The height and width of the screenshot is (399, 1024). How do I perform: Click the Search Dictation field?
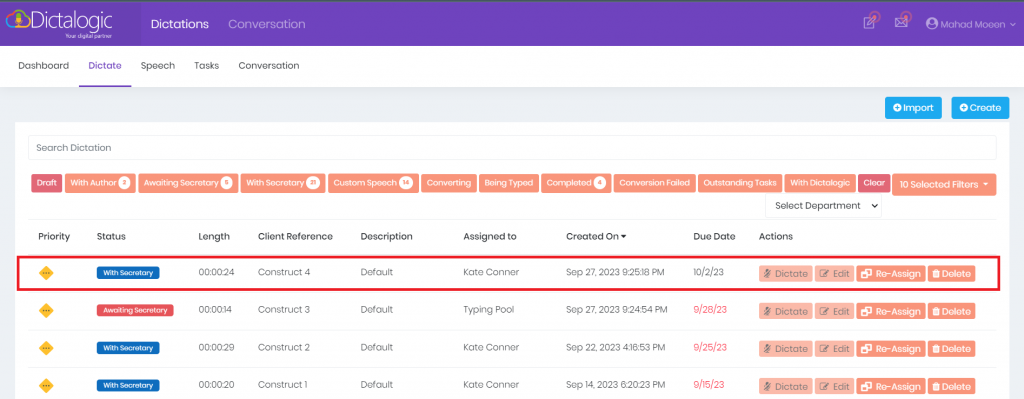click(512, 148)
